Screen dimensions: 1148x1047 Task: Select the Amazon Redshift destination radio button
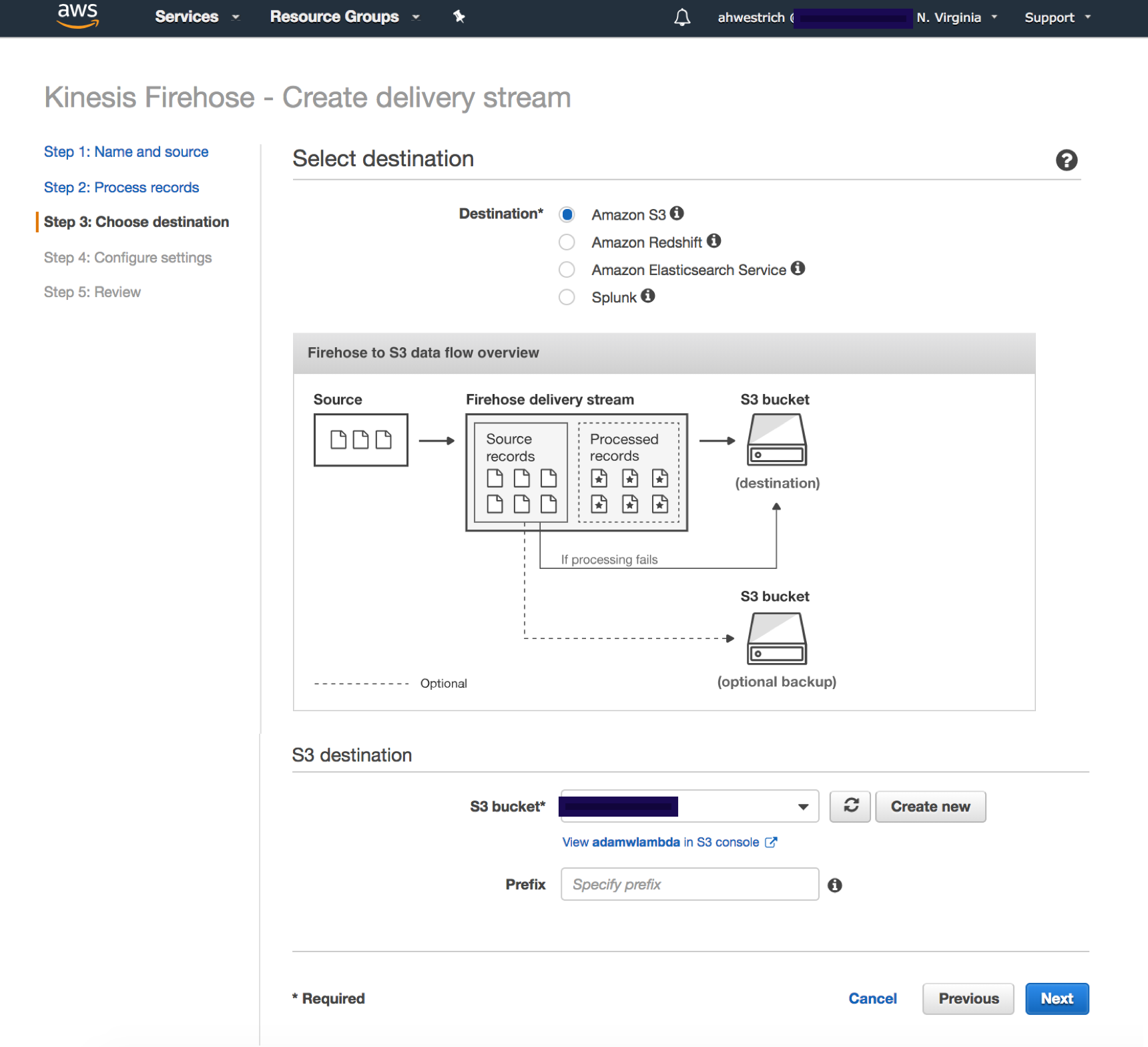point(567,242)
